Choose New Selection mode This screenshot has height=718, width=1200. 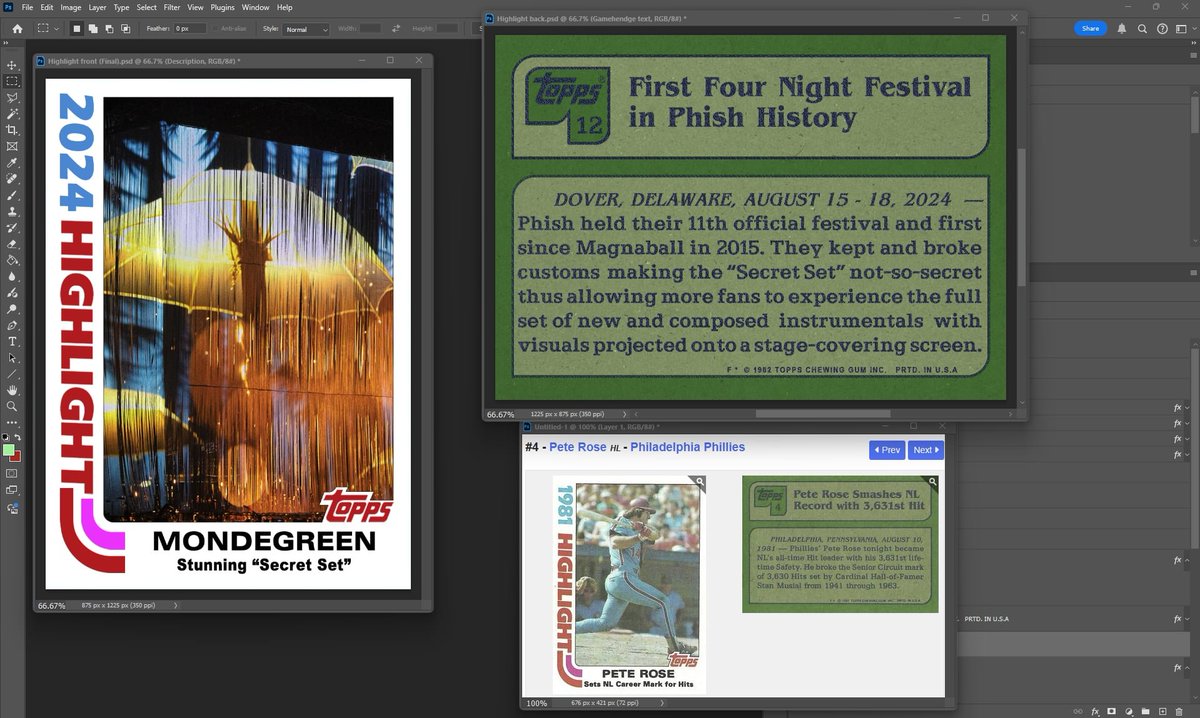(x=77, y=29)
